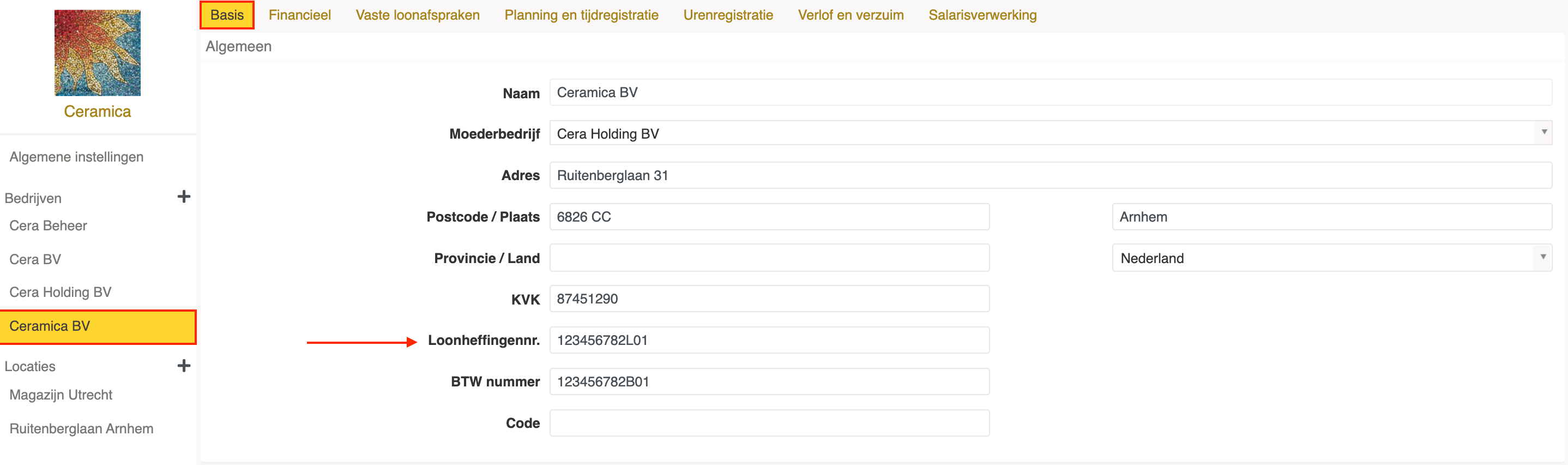1568x465 pixels.
Task: Click the KVK number field
Action: [769, 299]
